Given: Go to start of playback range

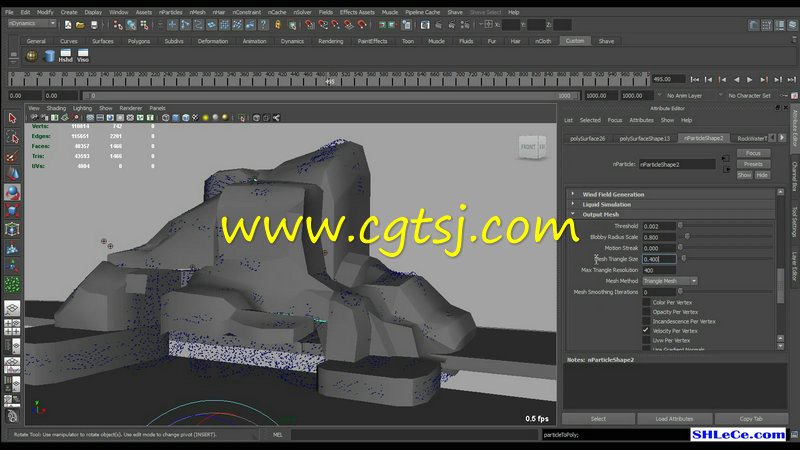Looking at the screenshot, I should (x=695, y=80).
